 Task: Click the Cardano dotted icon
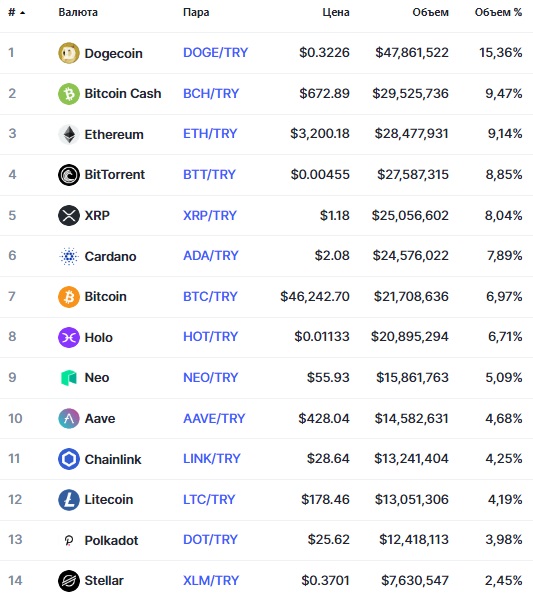69,256
